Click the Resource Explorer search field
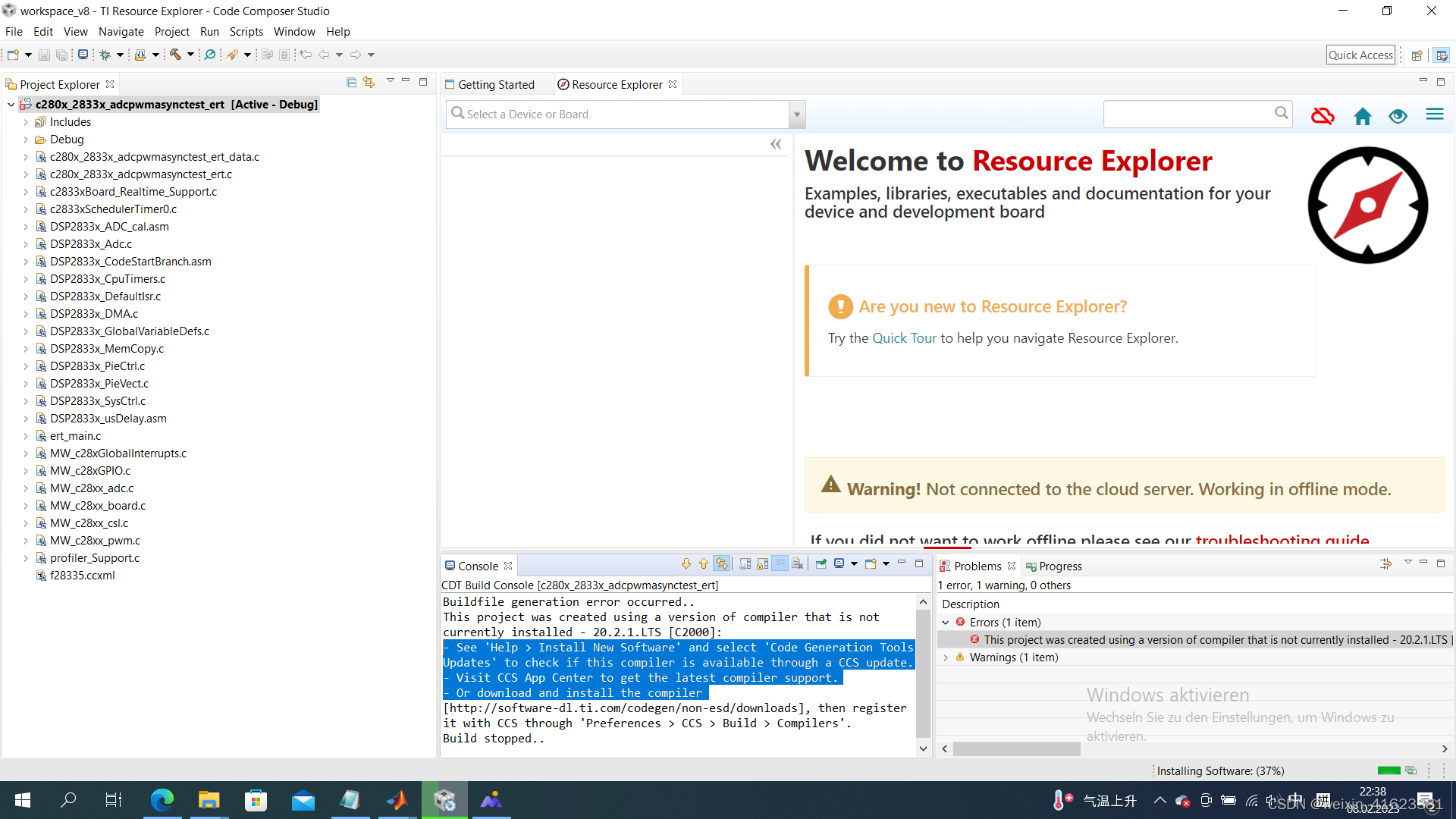 pos(1188,114)
